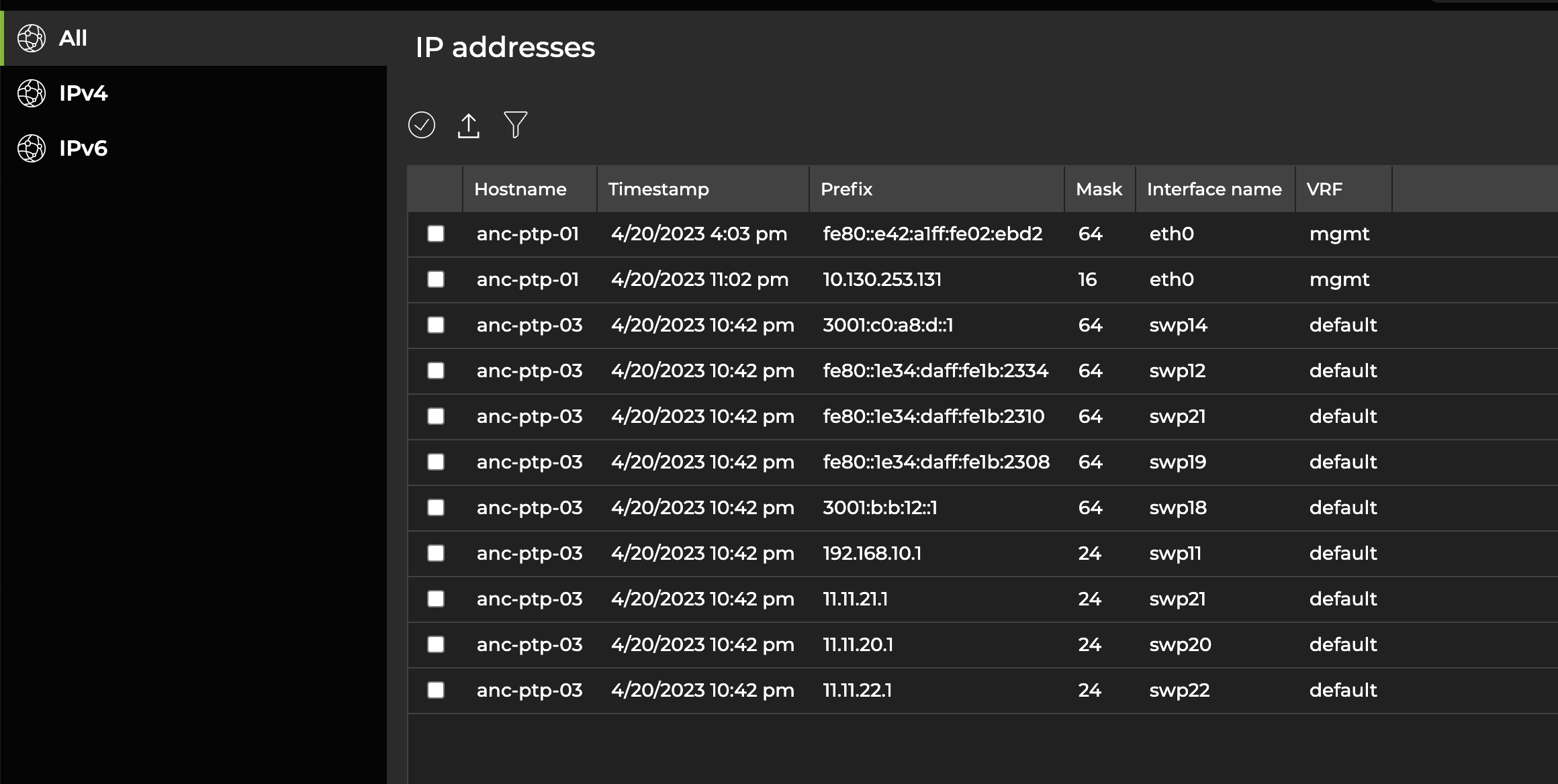Check the row with prefix 10.130.253.131
The image size is (1558, 784).
click(436, 279)
